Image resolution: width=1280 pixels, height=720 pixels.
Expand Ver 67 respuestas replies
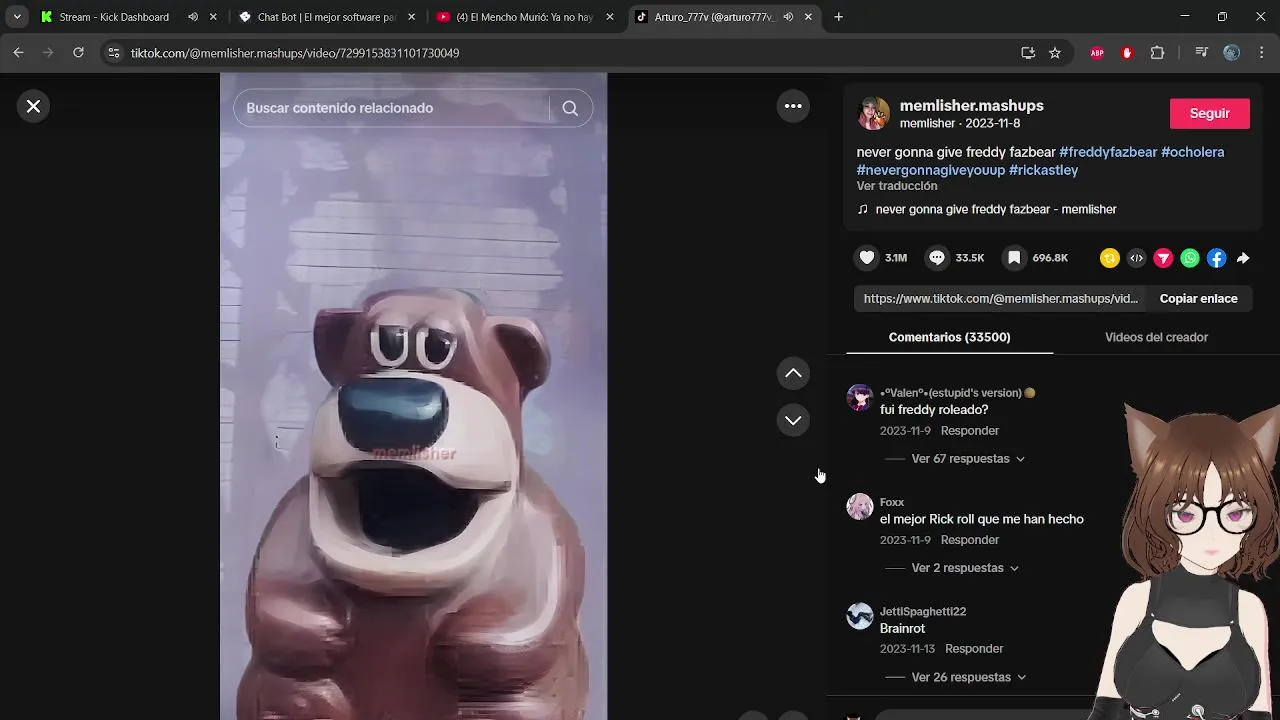(x=968, y=458)
